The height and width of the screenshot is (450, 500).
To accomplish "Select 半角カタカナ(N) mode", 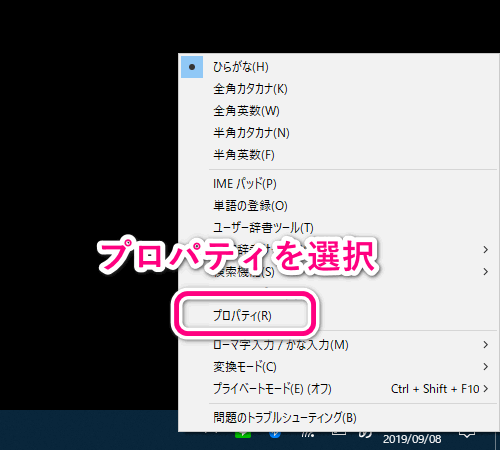I will (339, 133).
